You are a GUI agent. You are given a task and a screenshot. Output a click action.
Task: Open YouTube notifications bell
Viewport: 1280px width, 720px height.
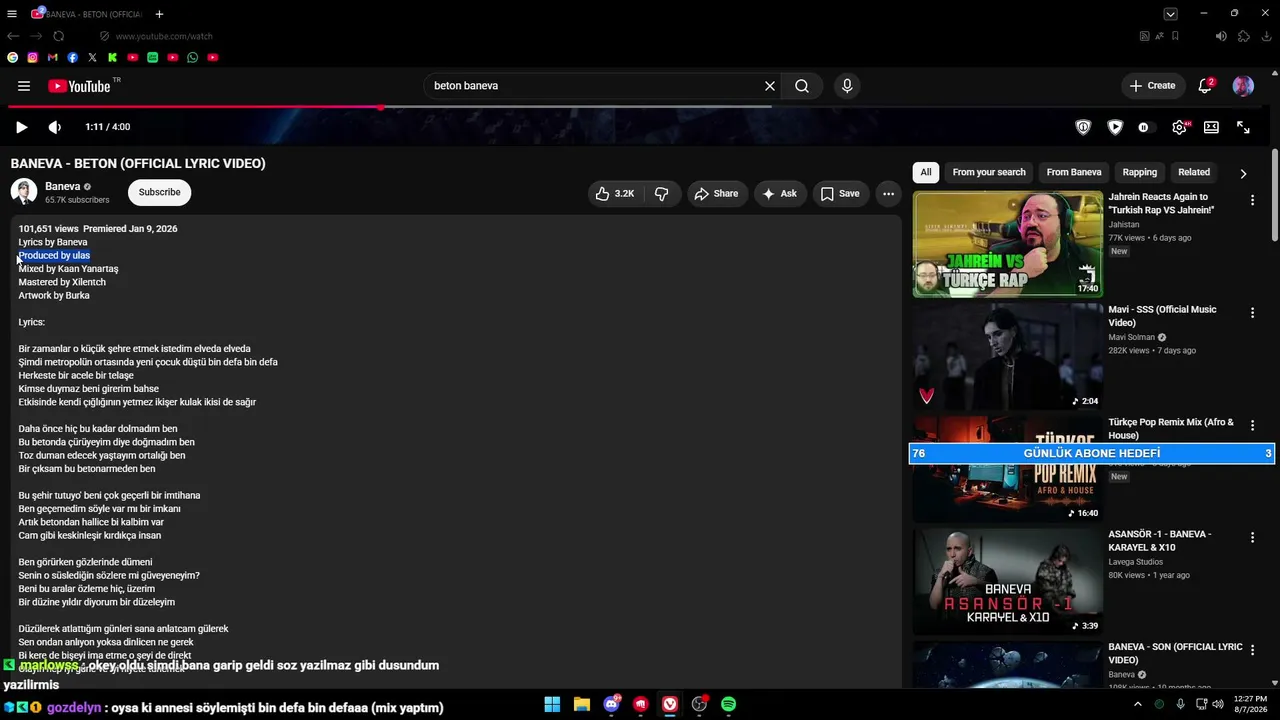1205,86
